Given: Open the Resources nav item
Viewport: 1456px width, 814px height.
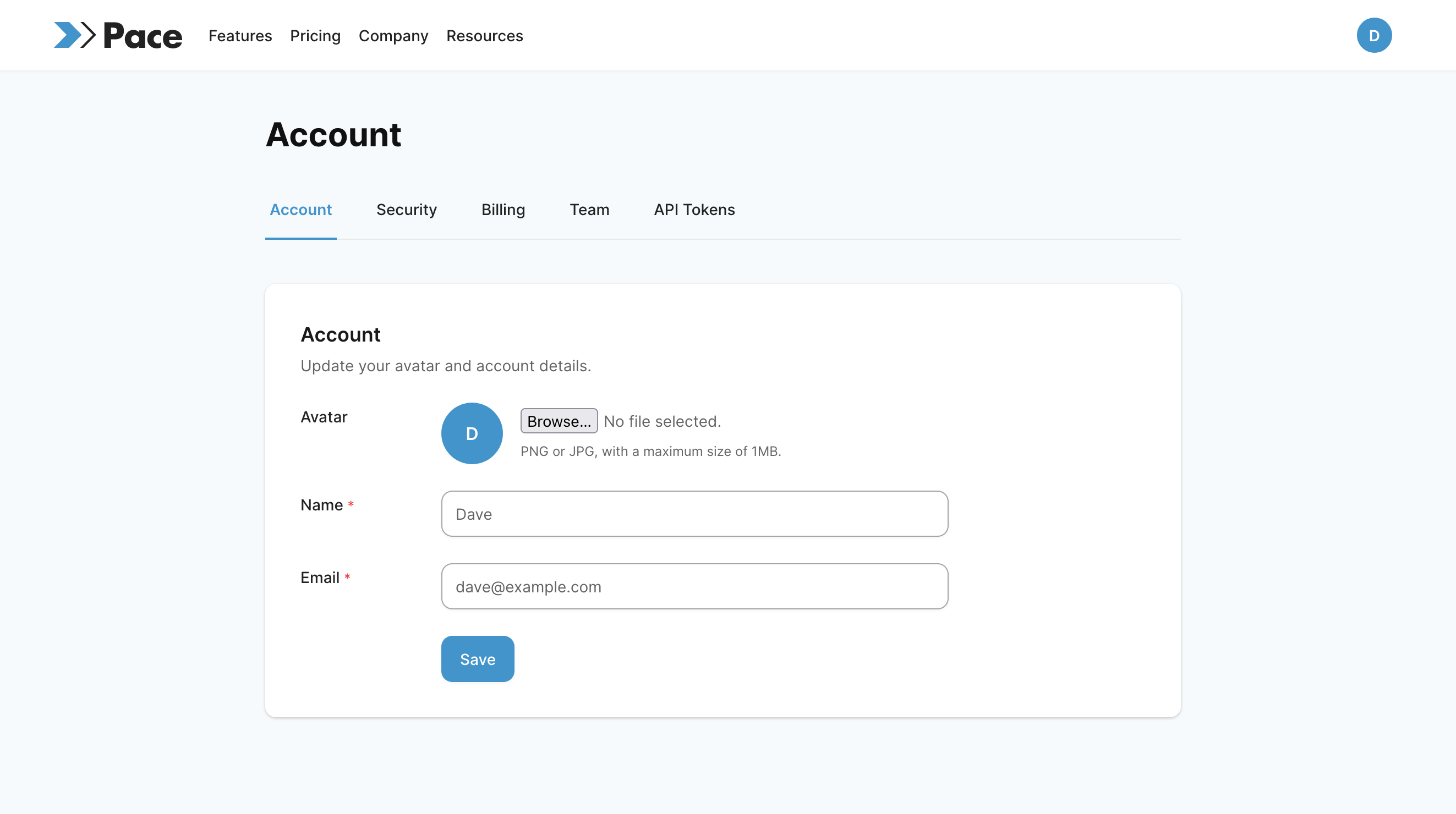Looking at the screenshot, I should (484, 36).
